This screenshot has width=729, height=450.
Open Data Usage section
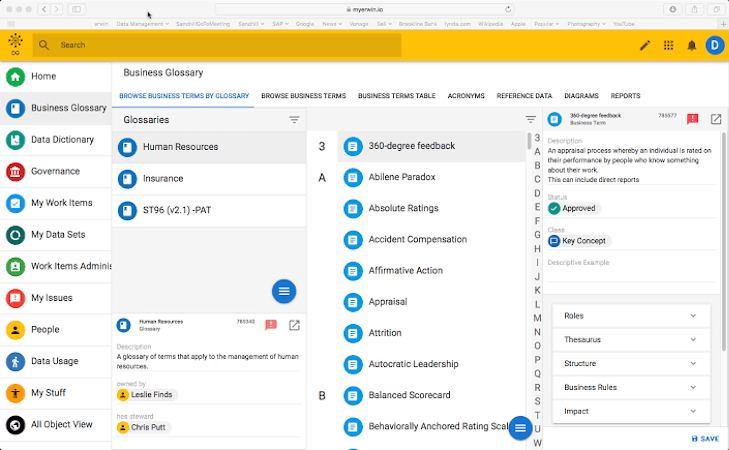pyautogui.click(x=56, y=361)
